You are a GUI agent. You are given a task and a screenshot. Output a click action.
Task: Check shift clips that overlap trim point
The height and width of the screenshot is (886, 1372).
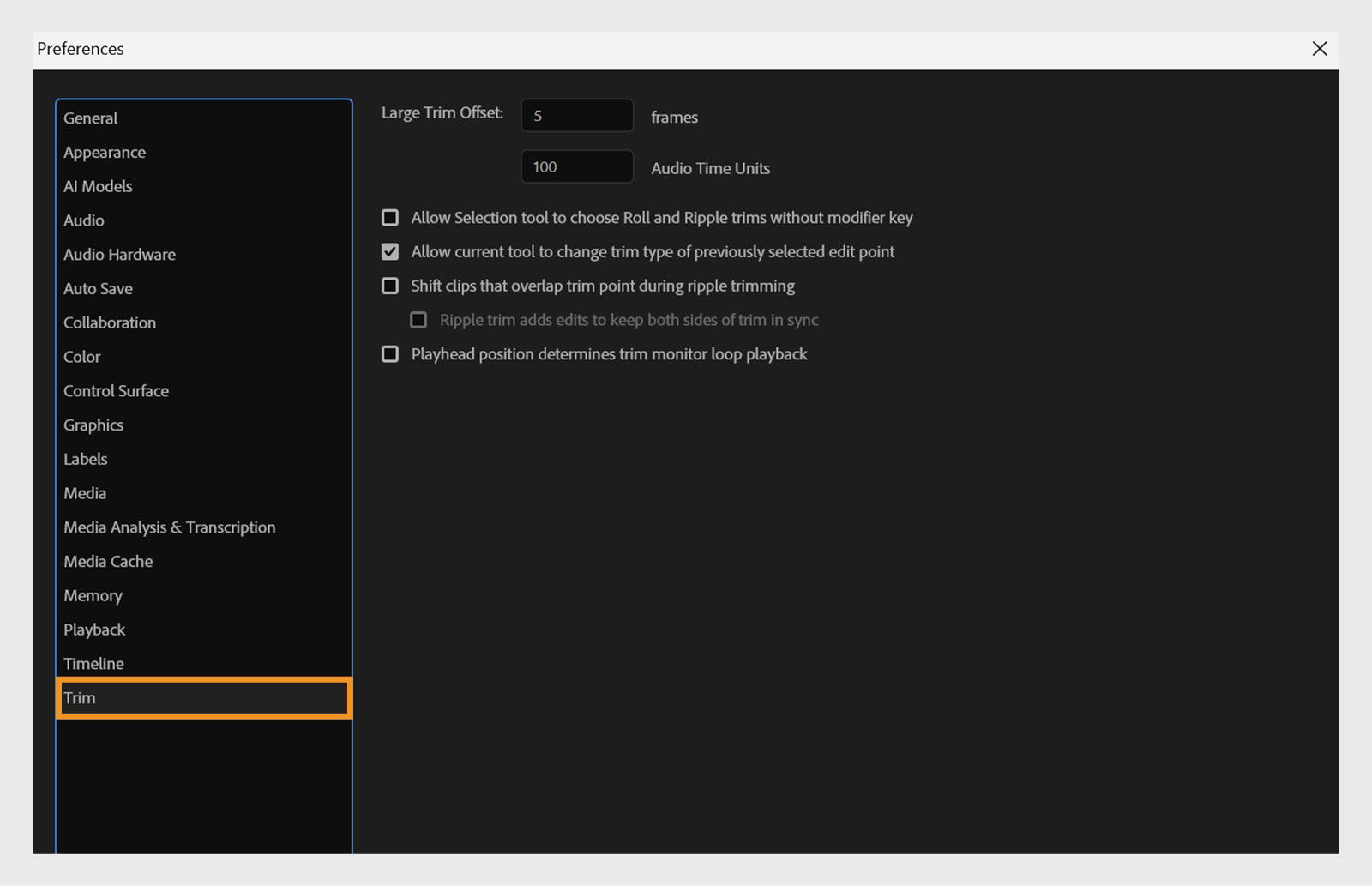pyautogui.click(x=390, y=285)
